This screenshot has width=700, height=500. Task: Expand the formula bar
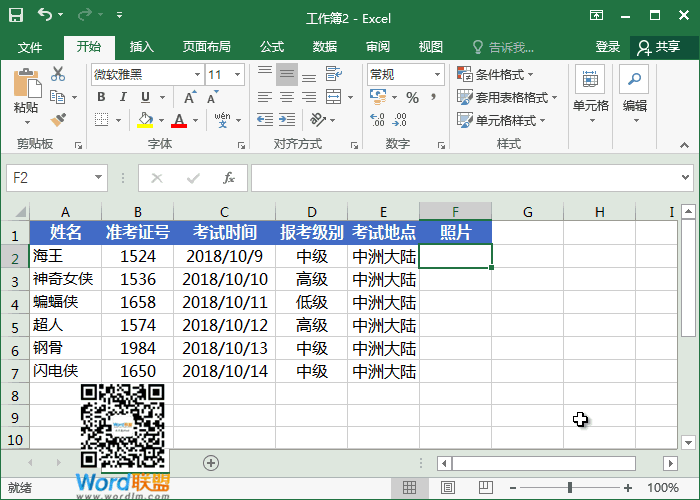click(686, 178)
